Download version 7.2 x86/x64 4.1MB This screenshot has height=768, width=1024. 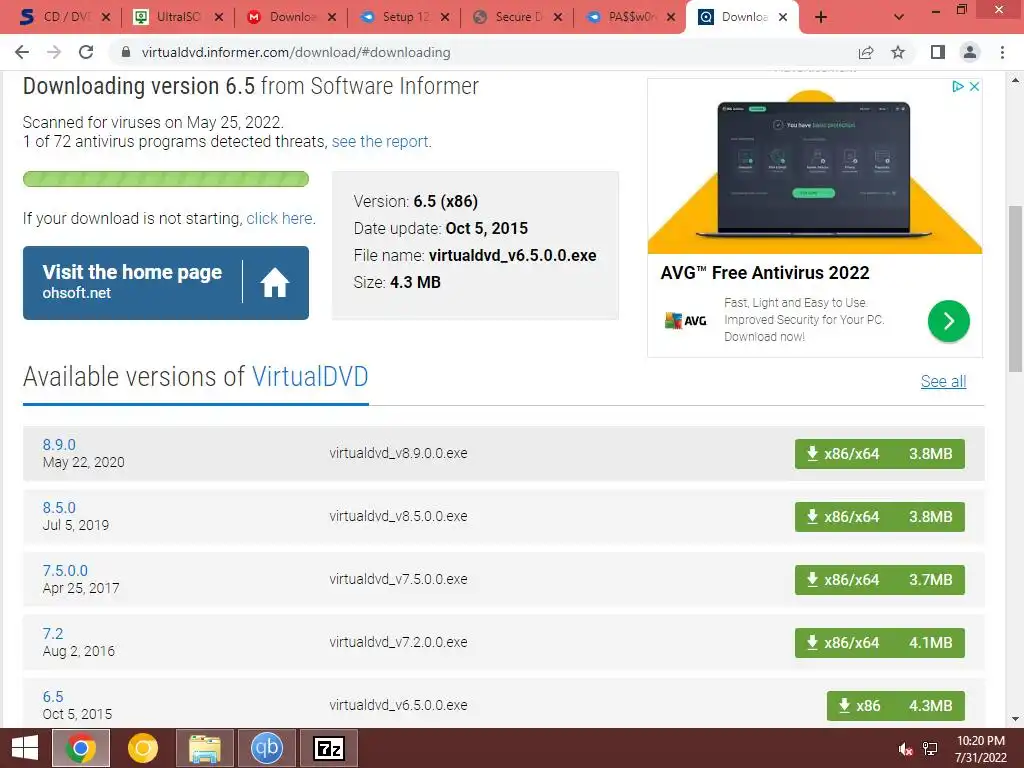(880, 643)
